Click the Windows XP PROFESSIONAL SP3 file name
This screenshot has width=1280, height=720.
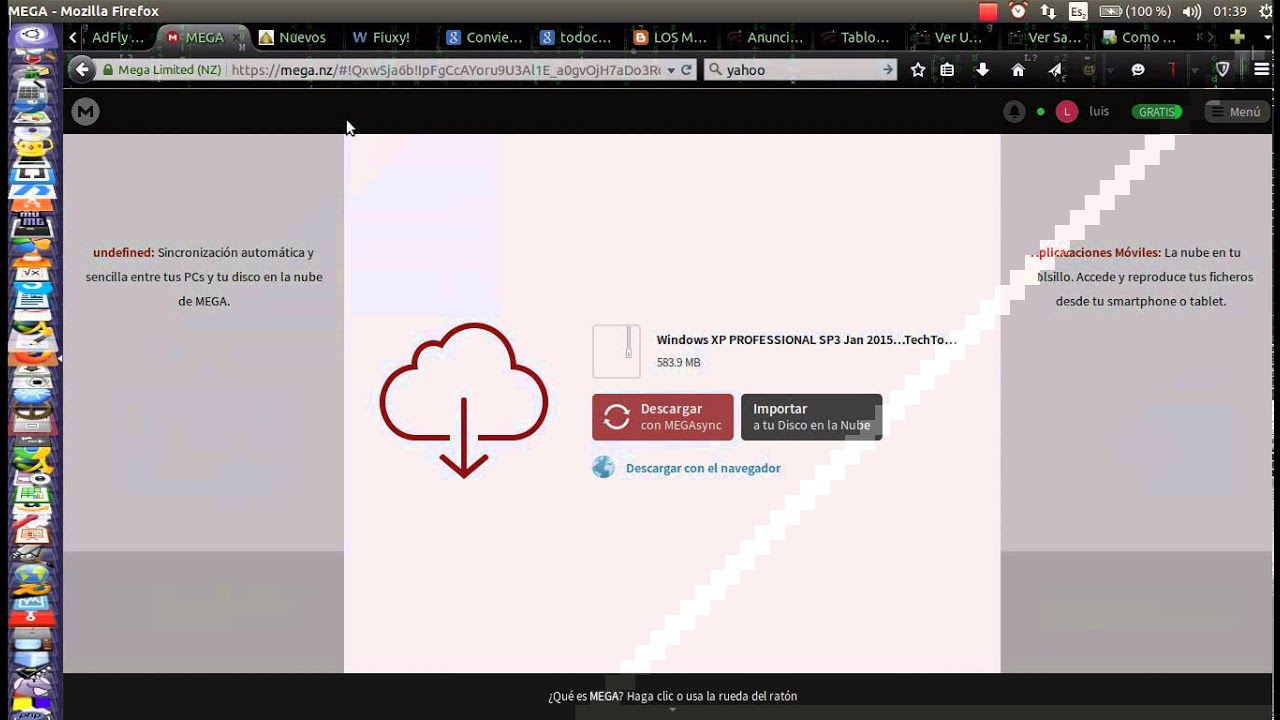pyautogui.click(x=806, y=340)
